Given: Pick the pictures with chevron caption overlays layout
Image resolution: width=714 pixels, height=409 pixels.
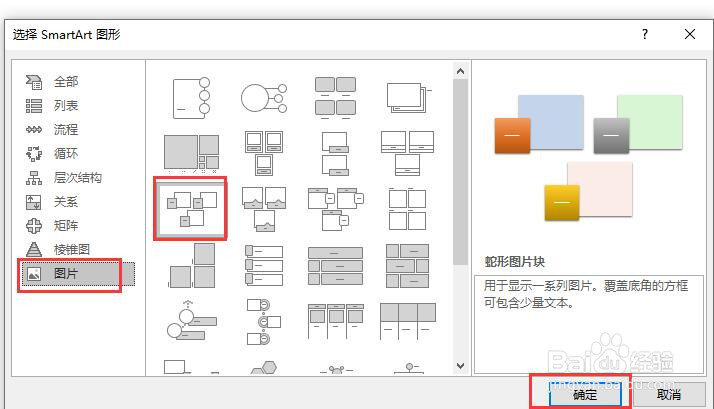Looking at the screenshot, I should pos(264,209).
